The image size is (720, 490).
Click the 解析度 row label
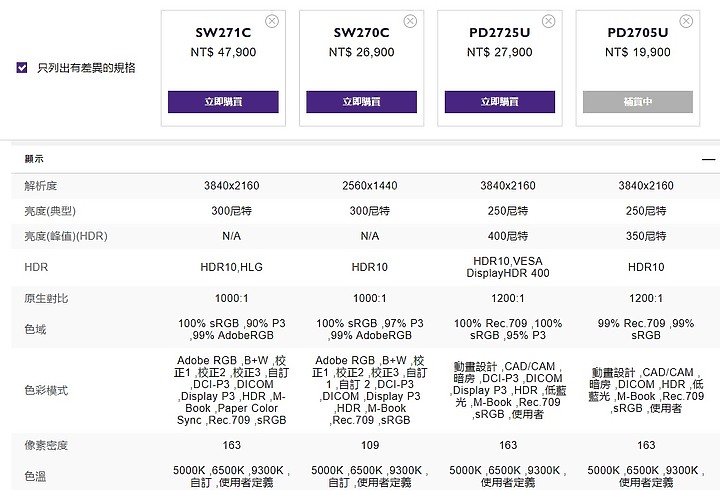[40, 186]
